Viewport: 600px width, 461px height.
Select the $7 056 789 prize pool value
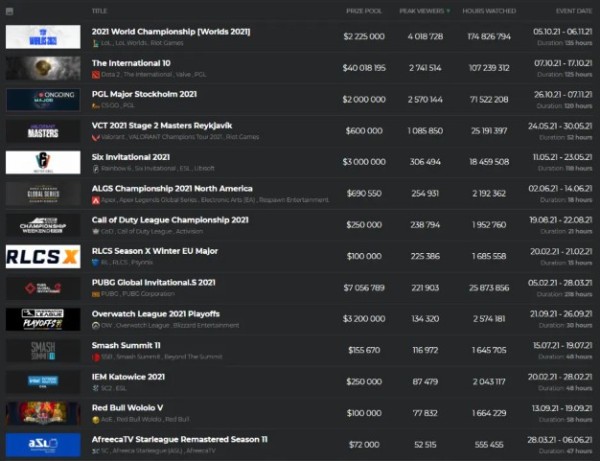point(364,288)
